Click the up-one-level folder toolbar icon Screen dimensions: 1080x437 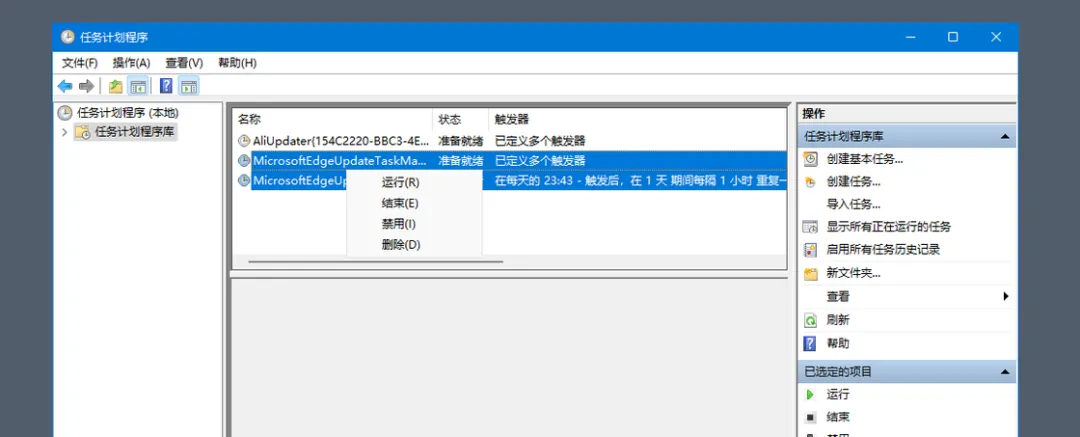point(116,86)
